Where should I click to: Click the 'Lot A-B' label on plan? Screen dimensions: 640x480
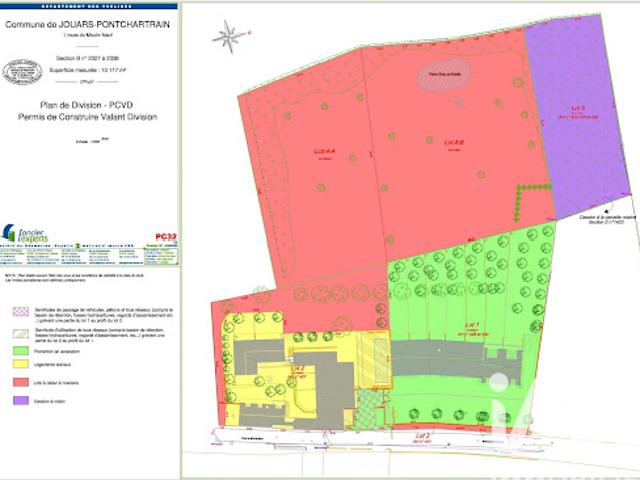click(x=454, y=142)
